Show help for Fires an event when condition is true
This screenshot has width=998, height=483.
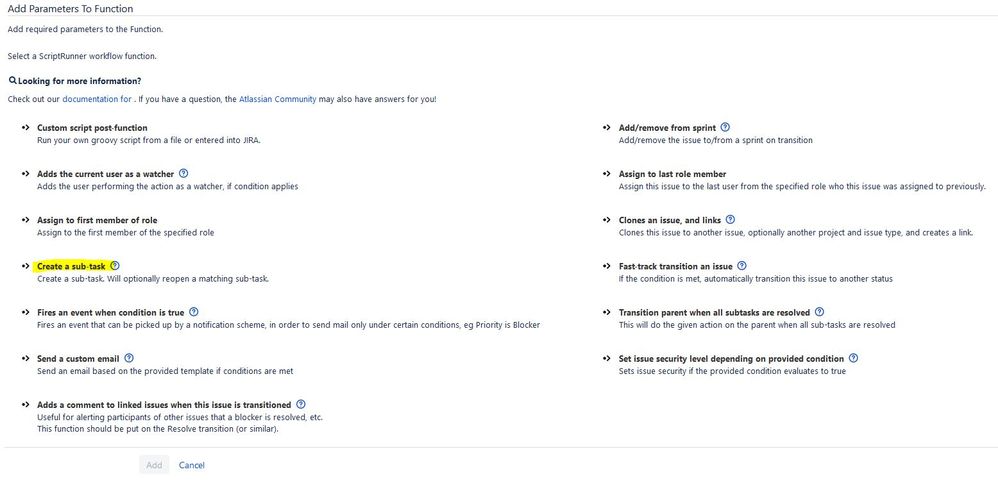pos(193,312)
